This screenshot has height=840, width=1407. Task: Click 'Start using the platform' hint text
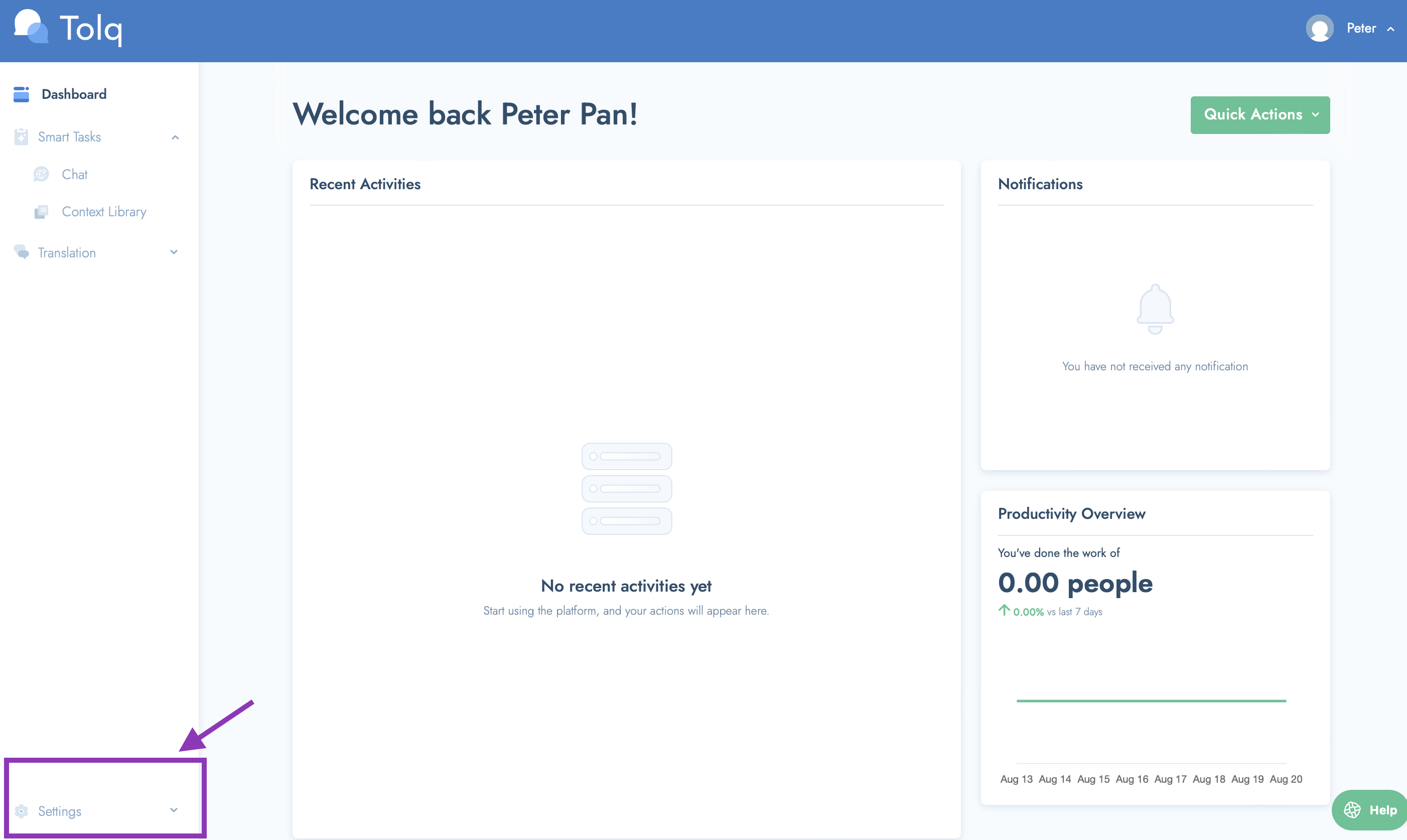pyautogui.click(x=627, y=611)
